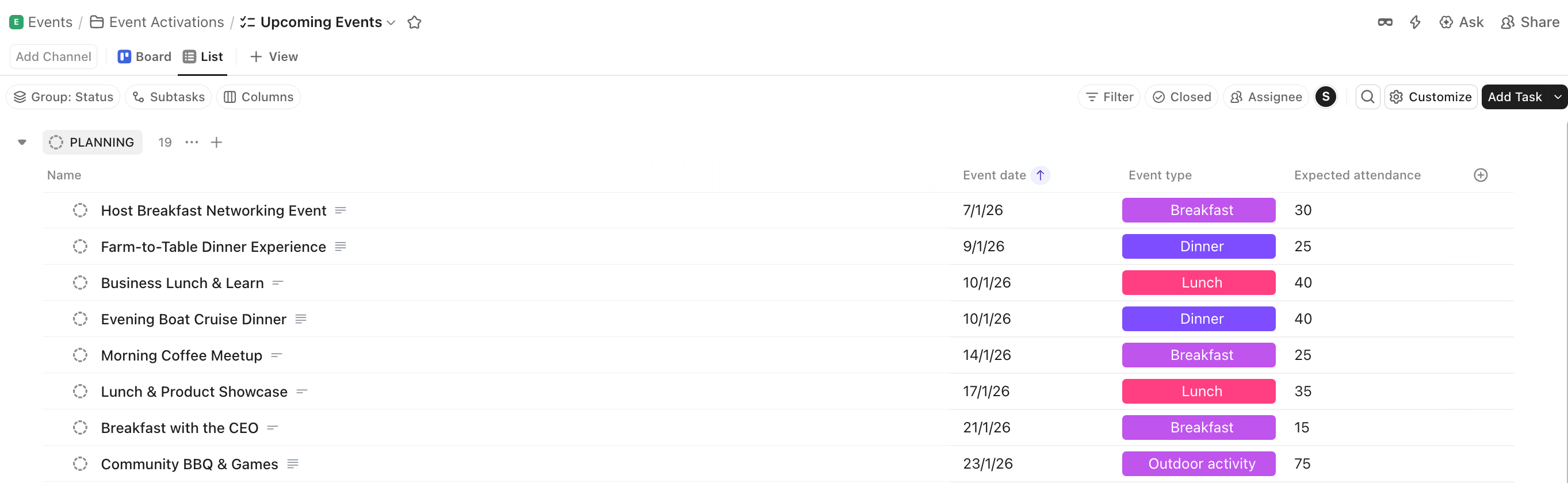Open the PLANNING group ellipsis menu

(x=191, y=143)
